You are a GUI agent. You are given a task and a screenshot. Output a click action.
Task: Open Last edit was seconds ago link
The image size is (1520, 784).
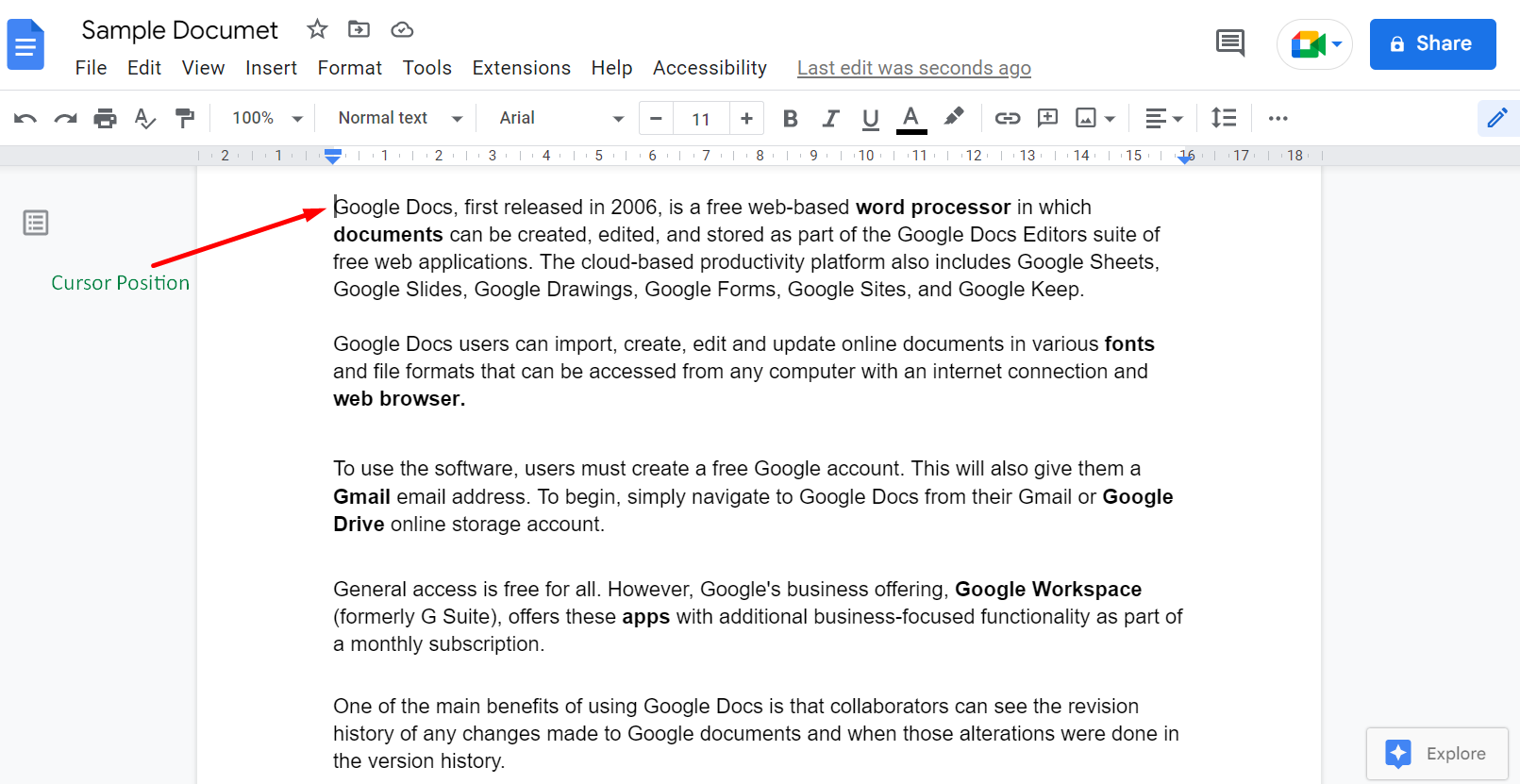(914, 68)
